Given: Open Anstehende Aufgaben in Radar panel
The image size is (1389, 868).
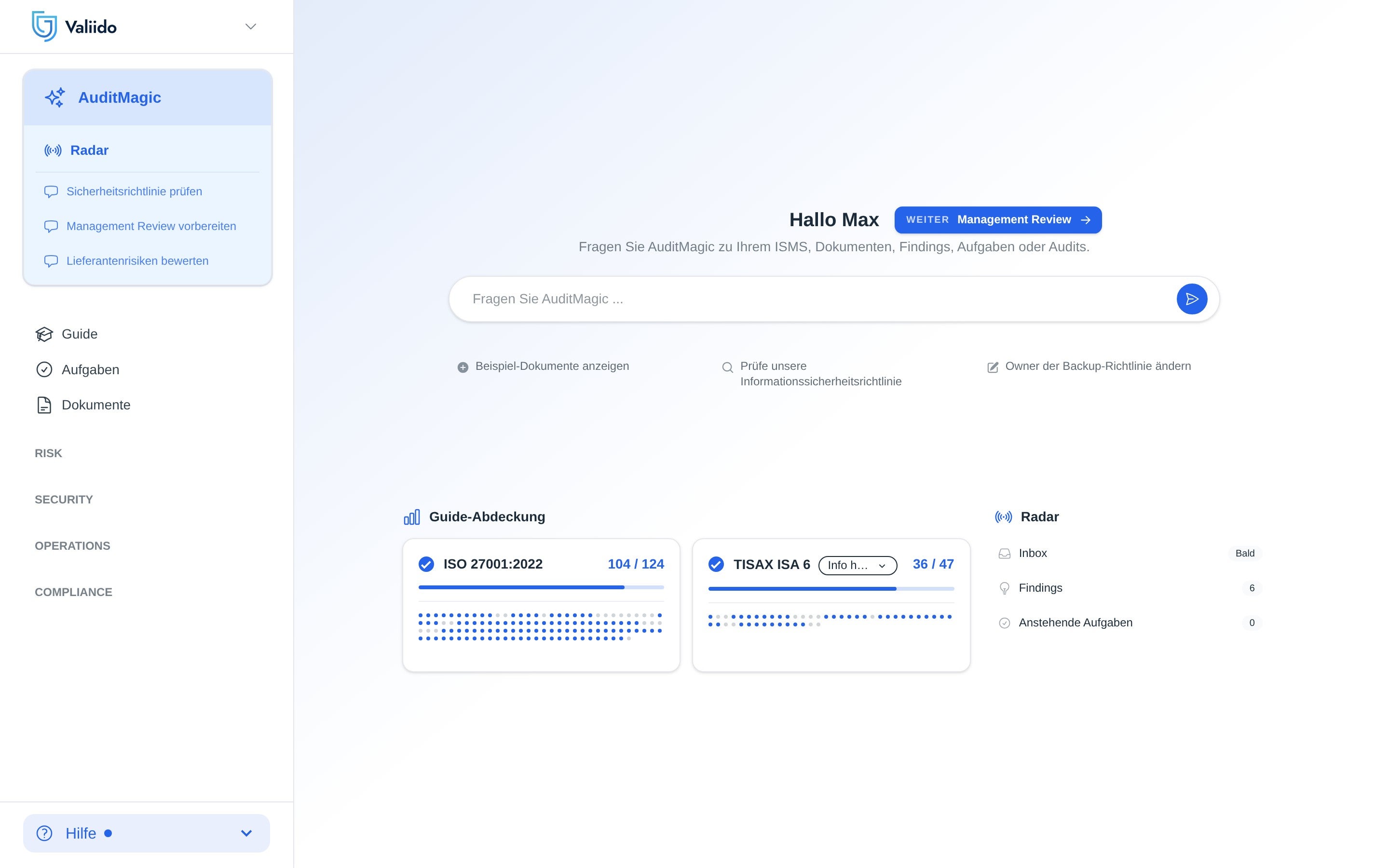Looking at the screenshot, I should (1075, 623).
